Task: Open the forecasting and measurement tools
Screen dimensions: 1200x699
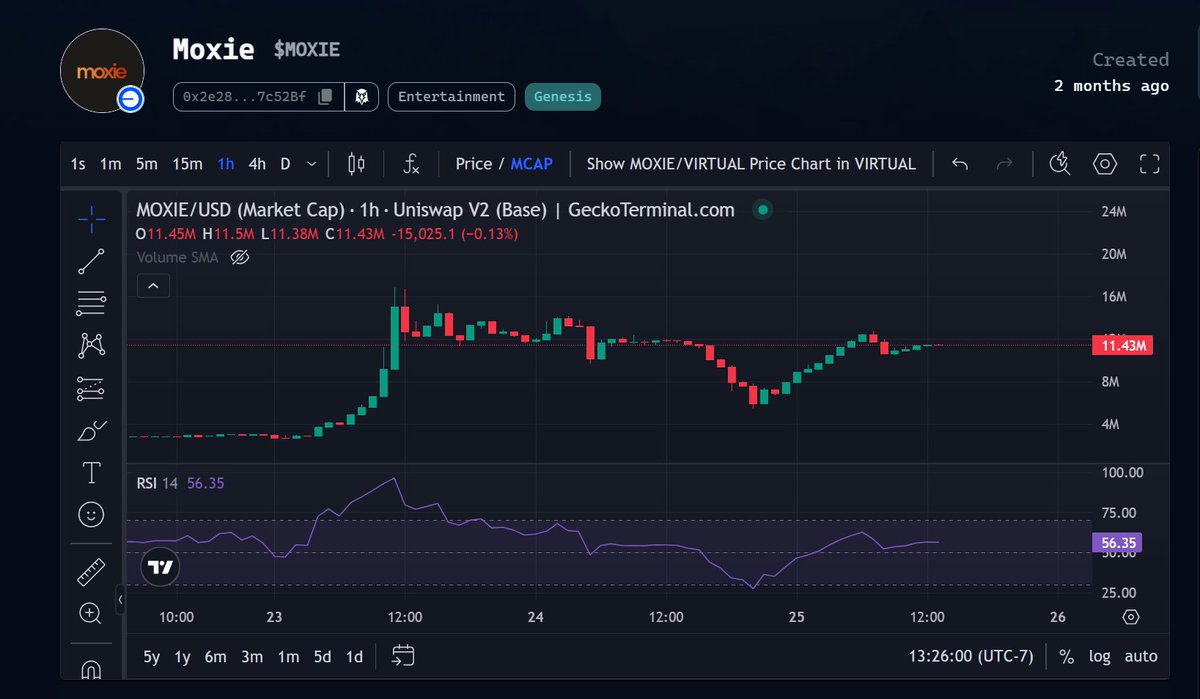Action: pyautogui.click(x=91, y=389)
